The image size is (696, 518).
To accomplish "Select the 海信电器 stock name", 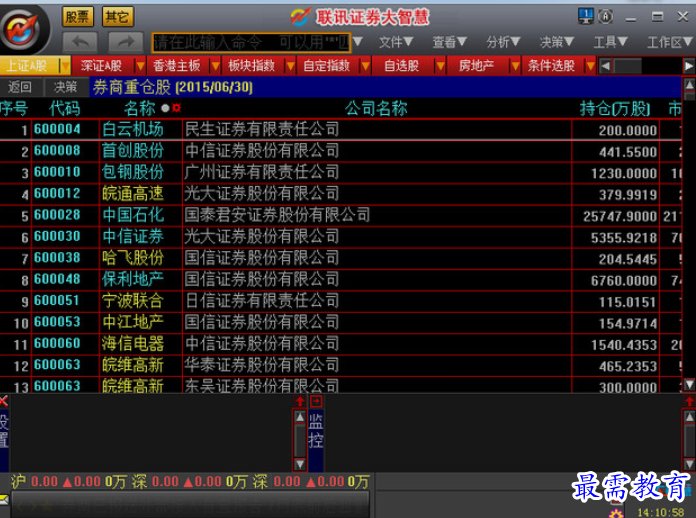I will point(133,344).
